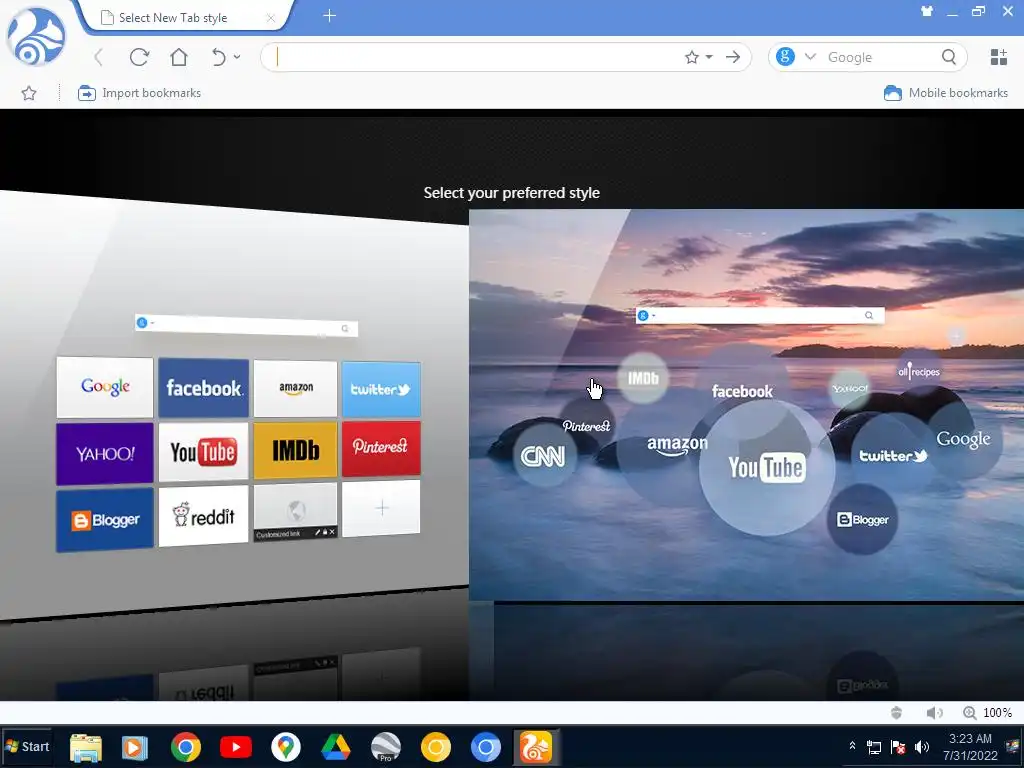This screenshot has height=768, width=1024.
Task: Click the facebook bubble
Action: (x=743, y=391)
